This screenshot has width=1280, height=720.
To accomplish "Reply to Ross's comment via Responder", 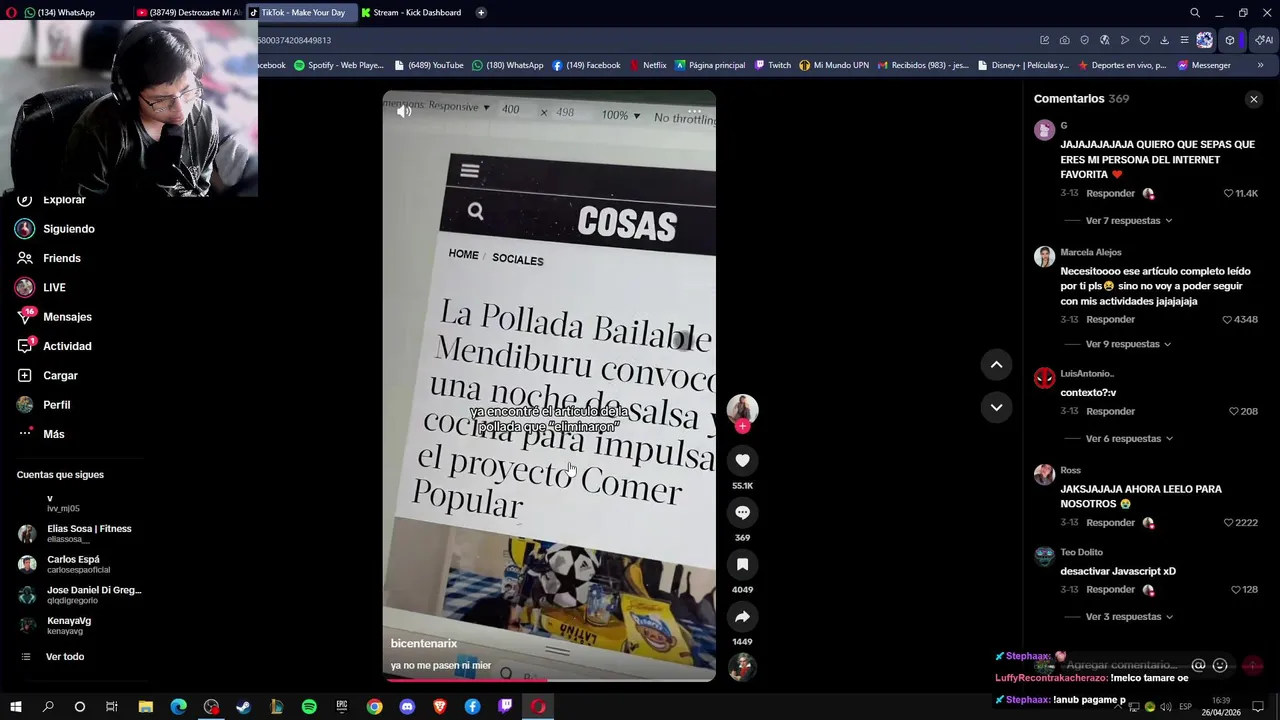I will point(1110,522).
